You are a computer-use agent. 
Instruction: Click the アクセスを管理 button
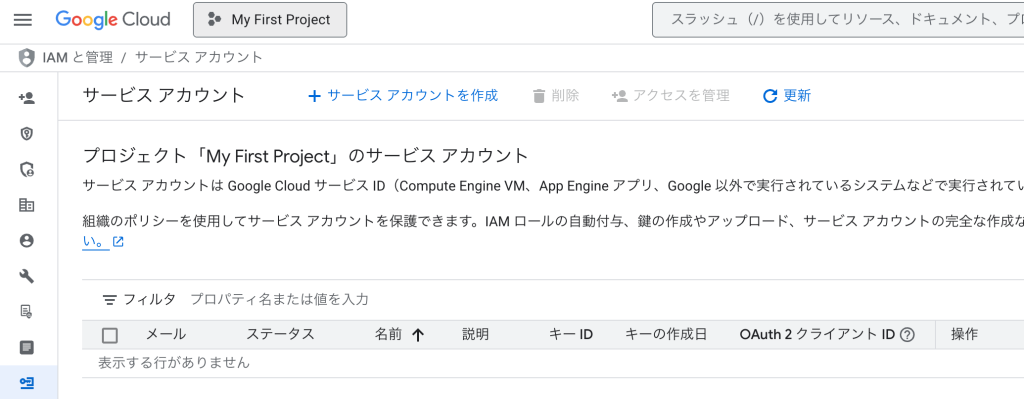tap(671, 96)
